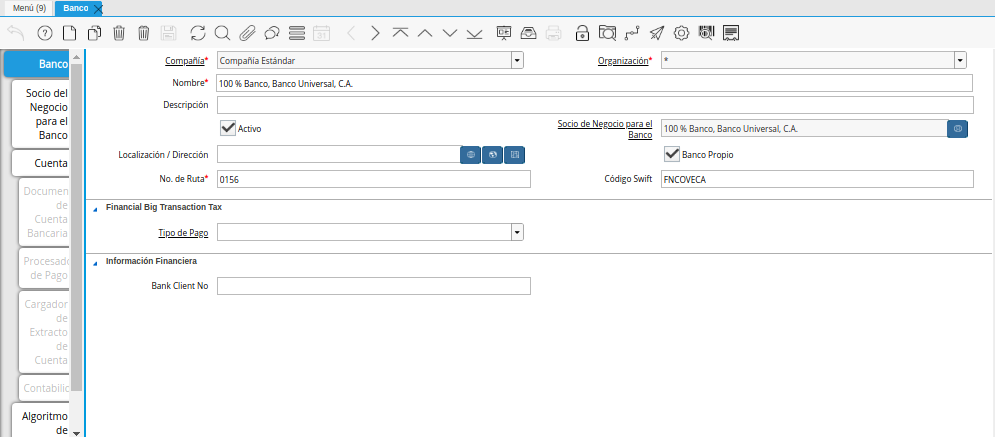995x437 pixels.
Task: Click third location address button
Action: point(515,154)
